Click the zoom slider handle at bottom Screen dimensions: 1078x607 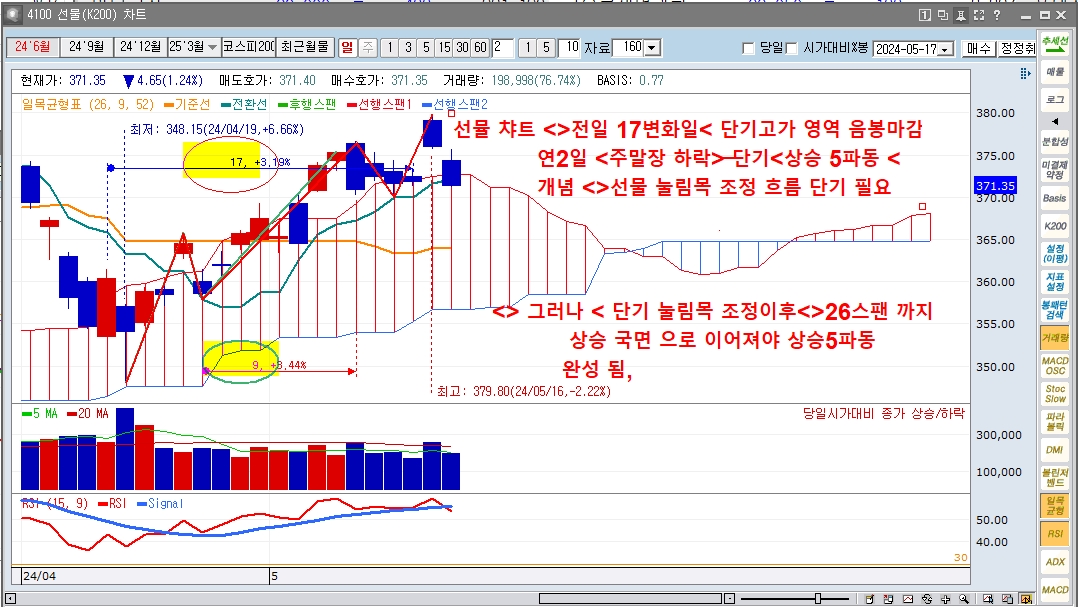pos(817,599)
